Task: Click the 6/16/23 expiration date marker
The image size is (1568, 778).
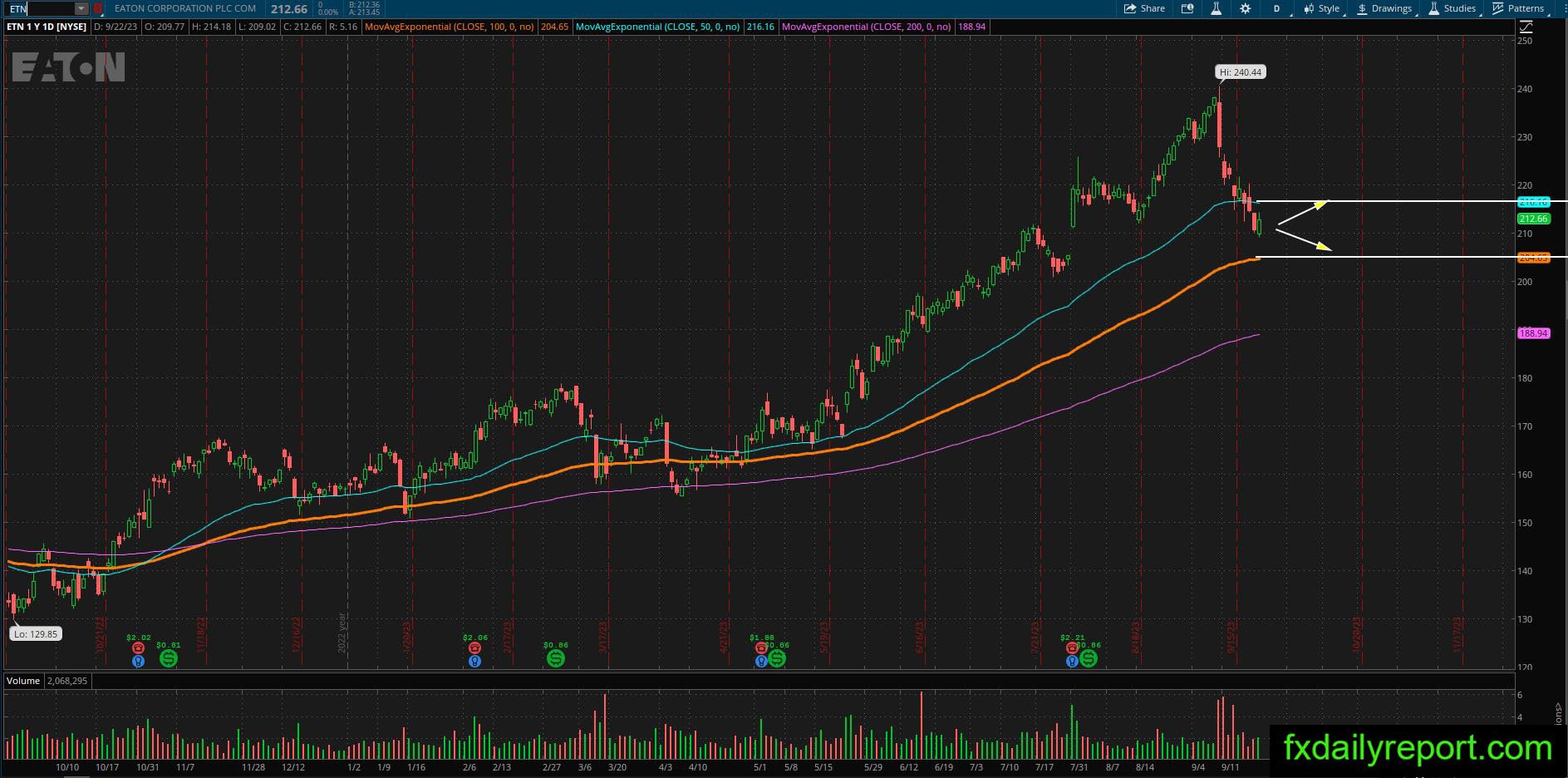Action: click(921, 636)
